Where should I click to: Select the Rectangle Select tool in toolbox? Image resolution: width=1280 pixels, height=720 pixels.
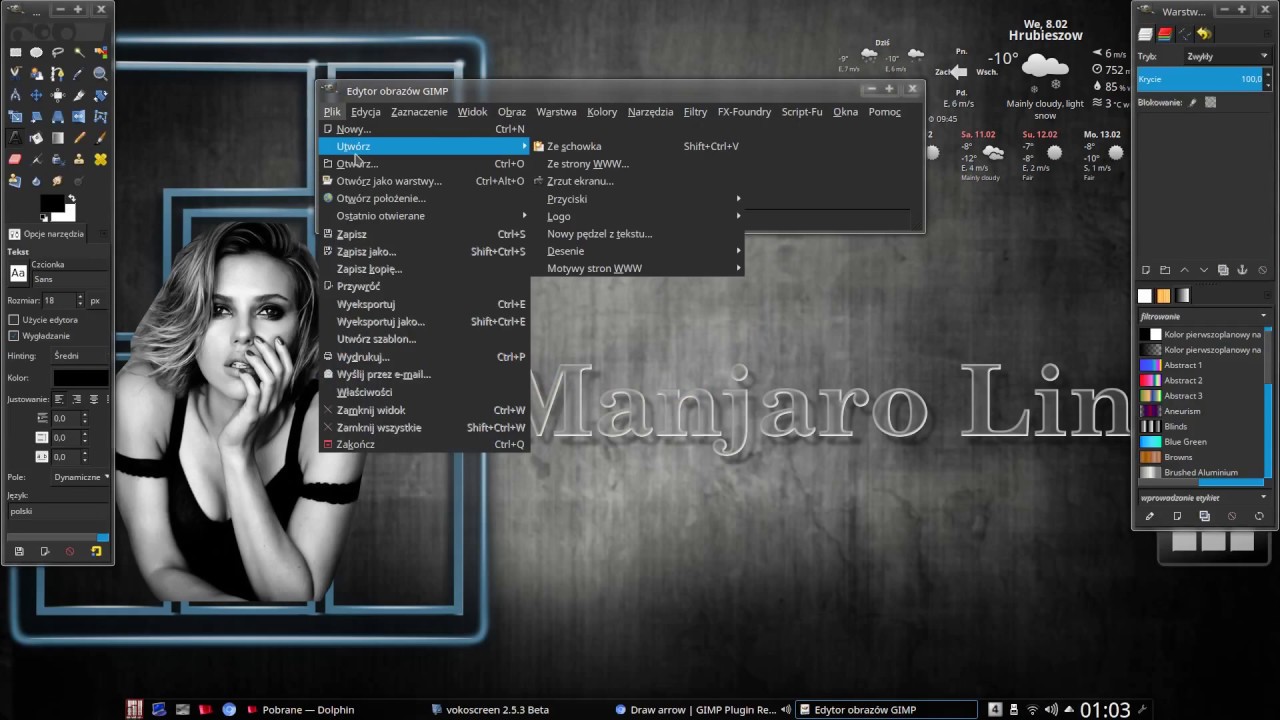[x=15, y=52]
